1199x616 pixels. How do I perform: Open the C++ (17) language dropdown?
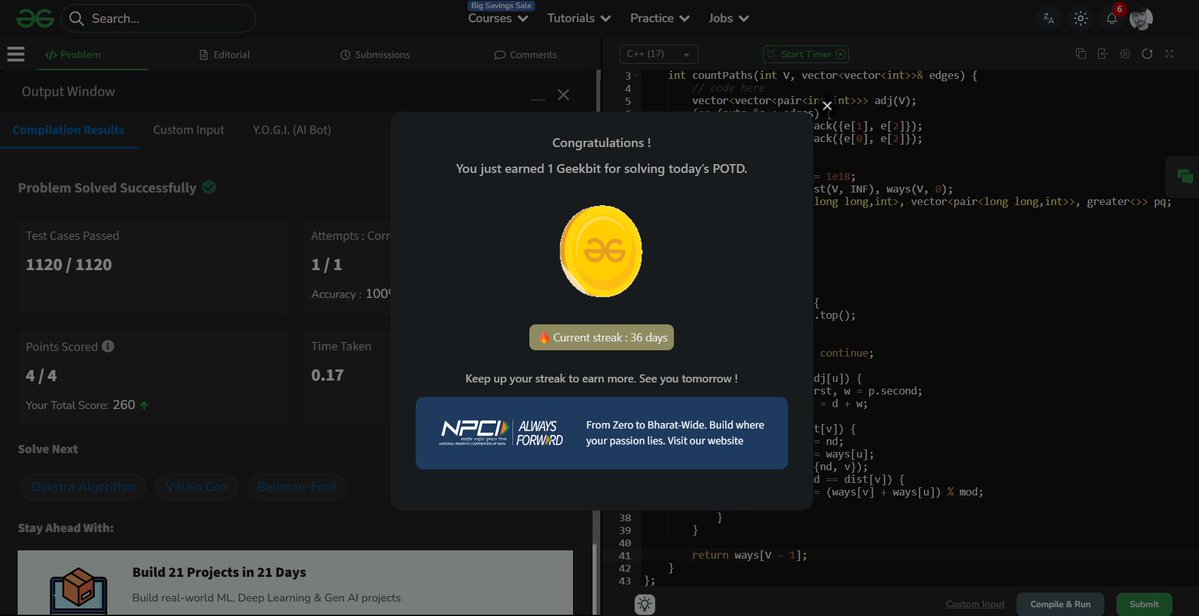pos(658,54)
